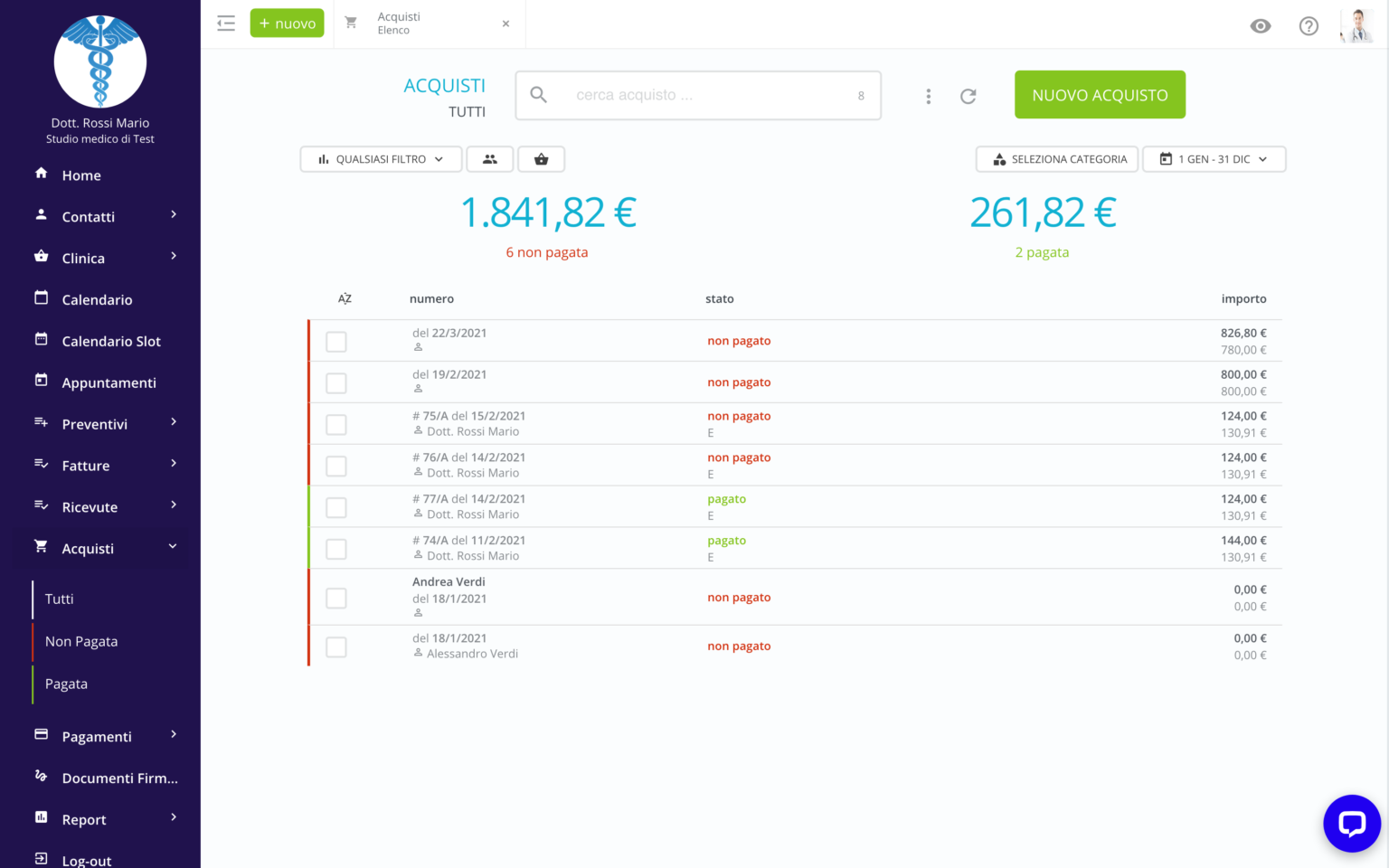Open help with the question mark icon
This screenshot has height=868, width=1389.
pos(1309,25)
